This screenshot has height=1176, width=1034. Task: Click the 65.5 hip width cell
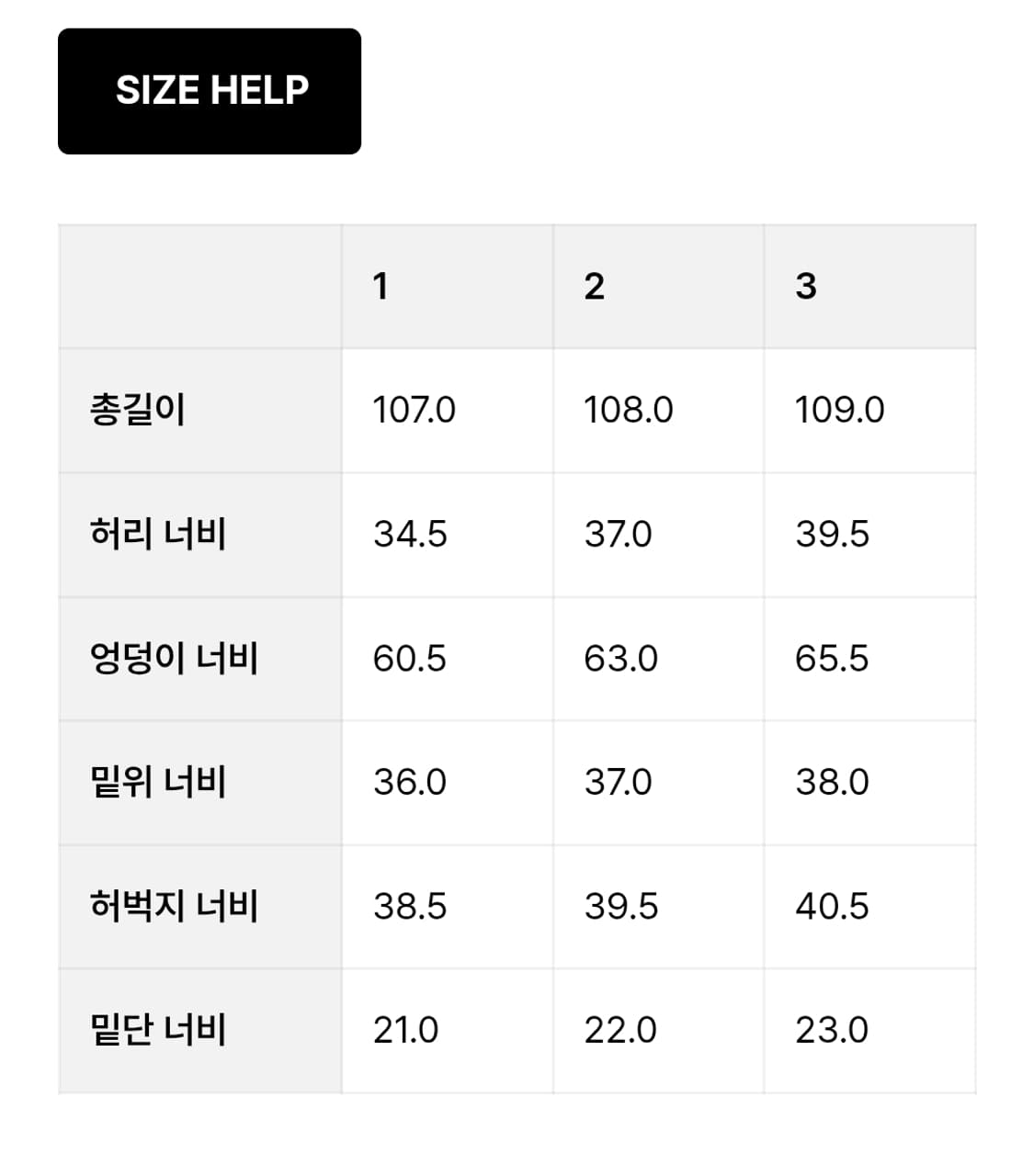pos(832,659)
